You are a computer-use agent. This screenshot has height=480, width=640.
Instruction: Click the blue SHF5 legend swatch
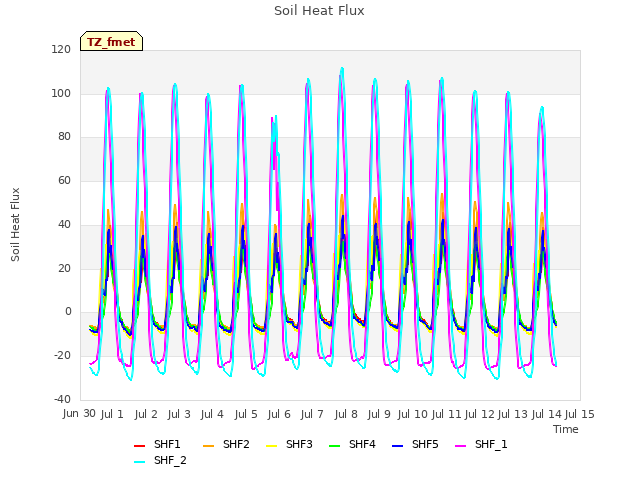(397, 445)
